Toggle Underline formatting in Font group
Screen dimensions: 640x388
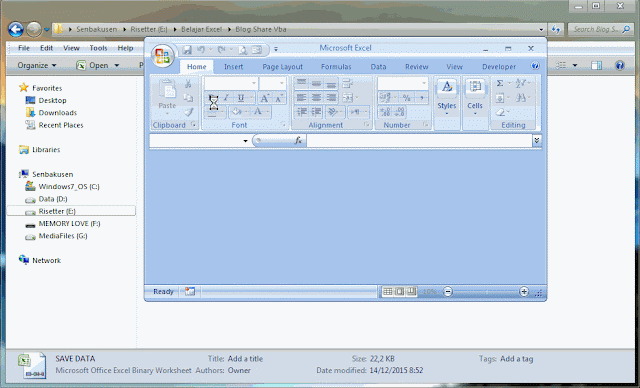tap(241, 98)
